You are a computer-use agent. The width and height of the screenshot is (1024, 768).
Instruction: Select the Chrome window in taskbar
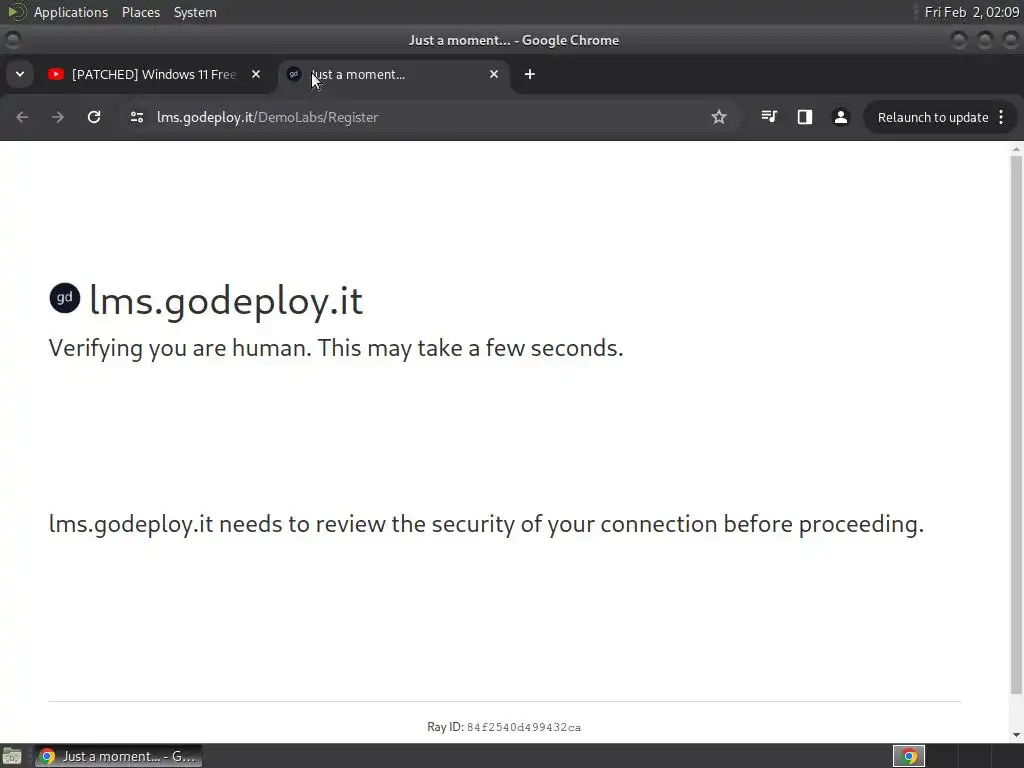tap(118, 756)
